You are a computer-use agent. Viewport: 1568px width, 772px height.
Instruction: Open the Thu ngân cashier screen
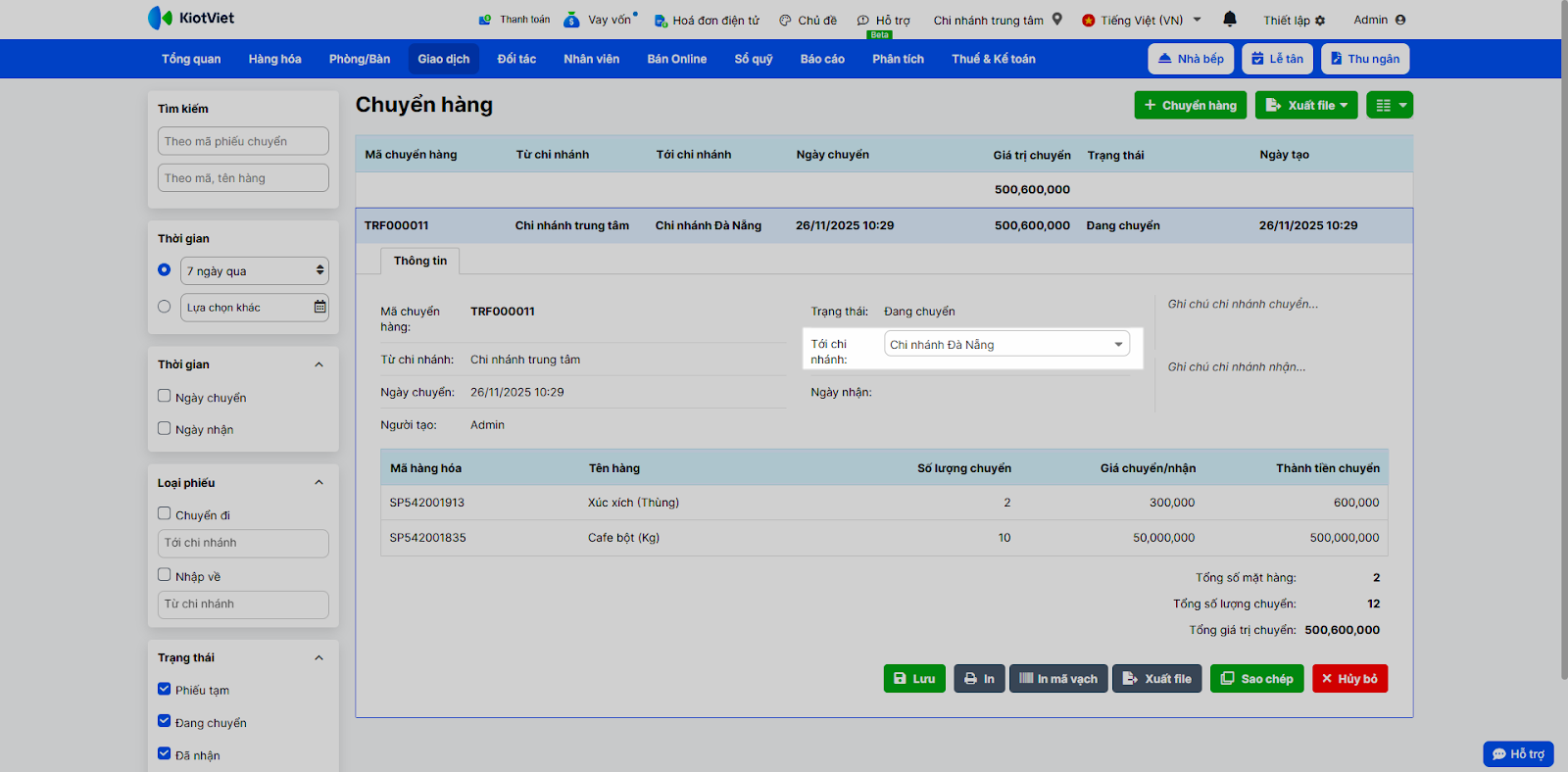pyautogui.click(x=1365, y=59)
